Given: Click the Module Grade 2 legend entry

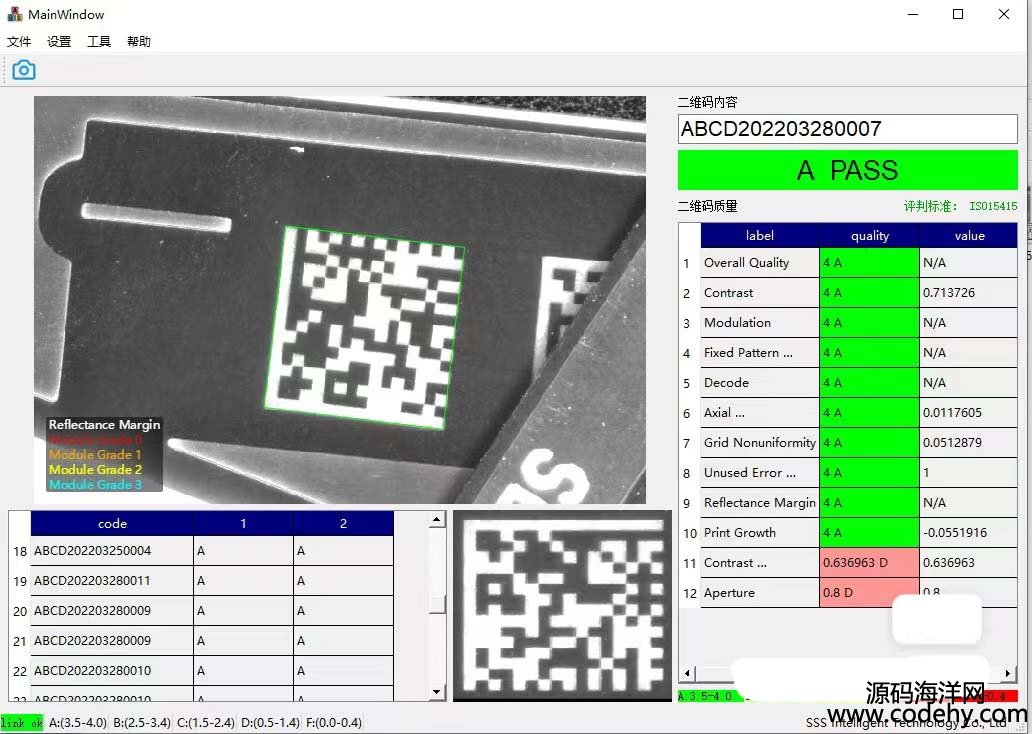Looking at the screenshot, I should (95, 469).
